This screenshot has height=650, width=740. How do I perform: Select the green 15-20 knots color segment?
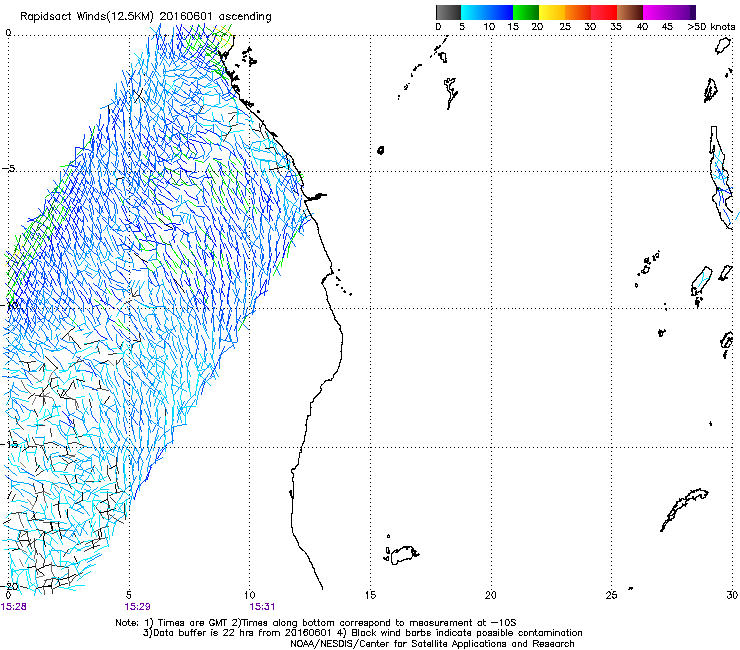[526, 12]
